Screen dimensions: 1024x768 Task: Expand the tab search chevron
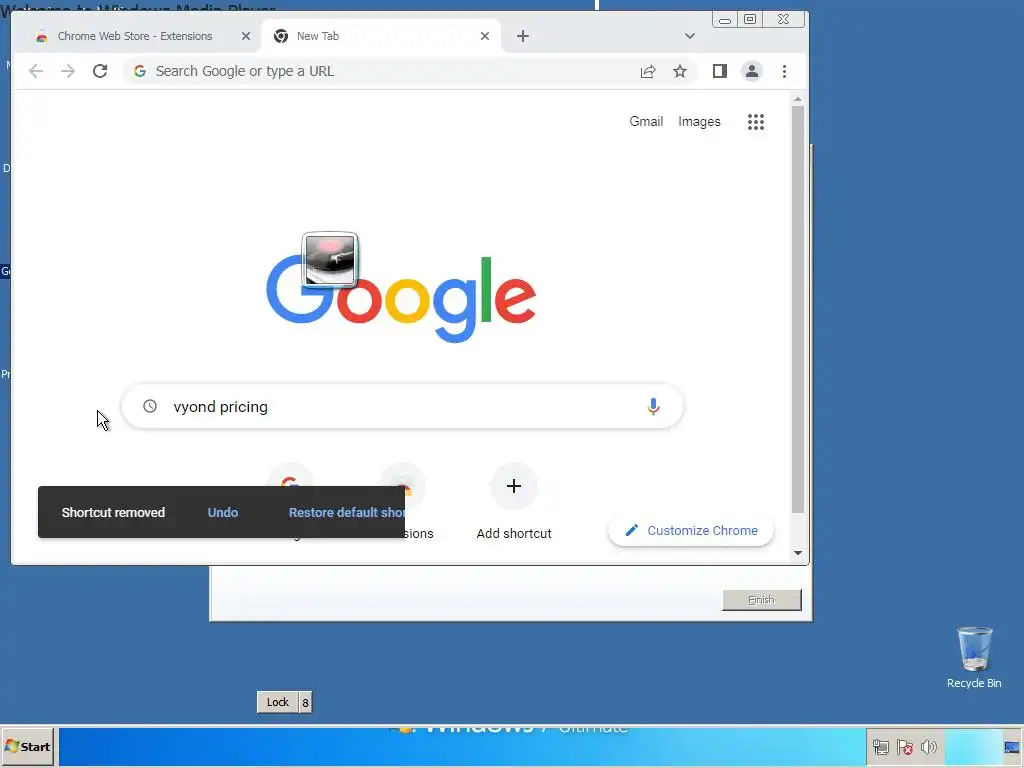pos(690,36)
